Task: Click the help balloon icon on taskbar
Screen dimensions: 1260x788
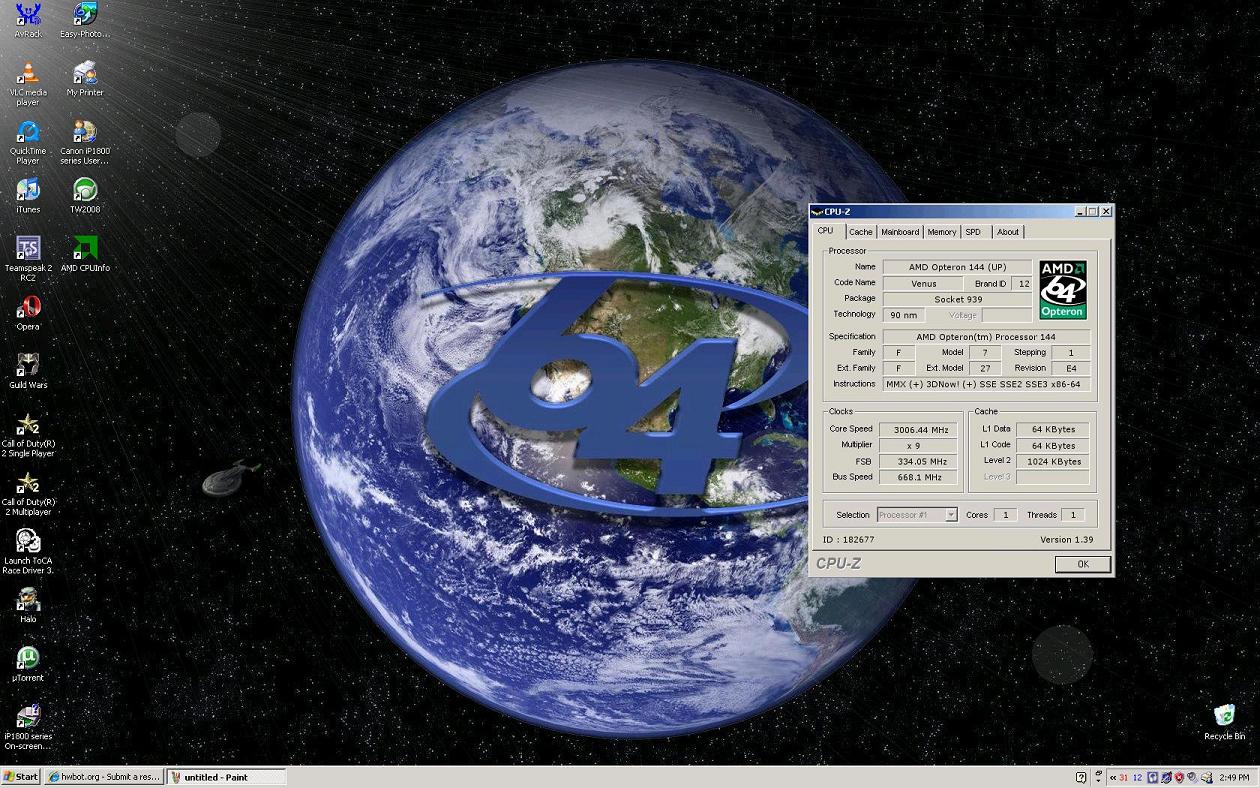Action: (1081, 777)
